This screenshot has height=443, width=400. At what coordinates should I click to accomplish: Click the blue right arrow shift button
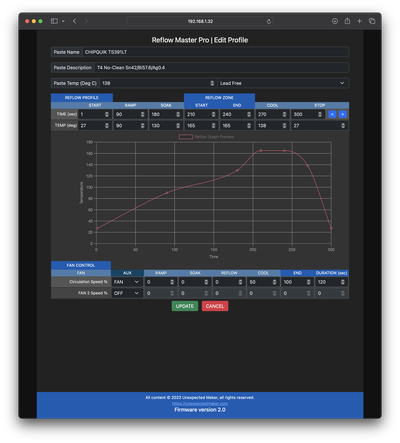coord(343,114)
